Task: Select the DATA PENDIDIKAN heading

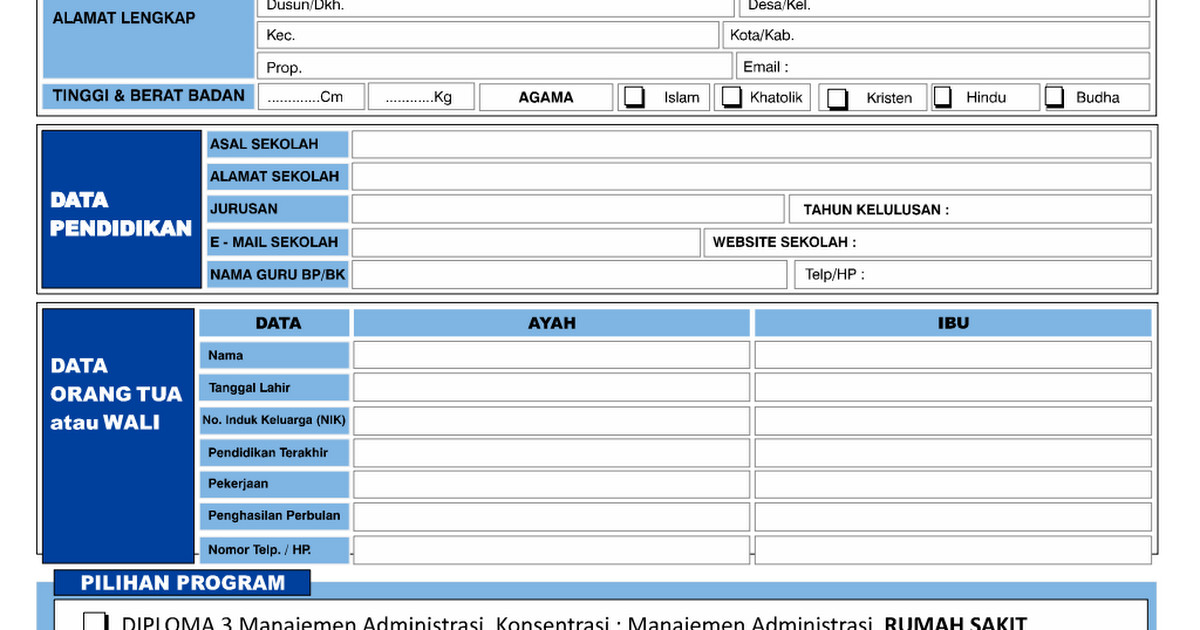Action: [121, 214]
